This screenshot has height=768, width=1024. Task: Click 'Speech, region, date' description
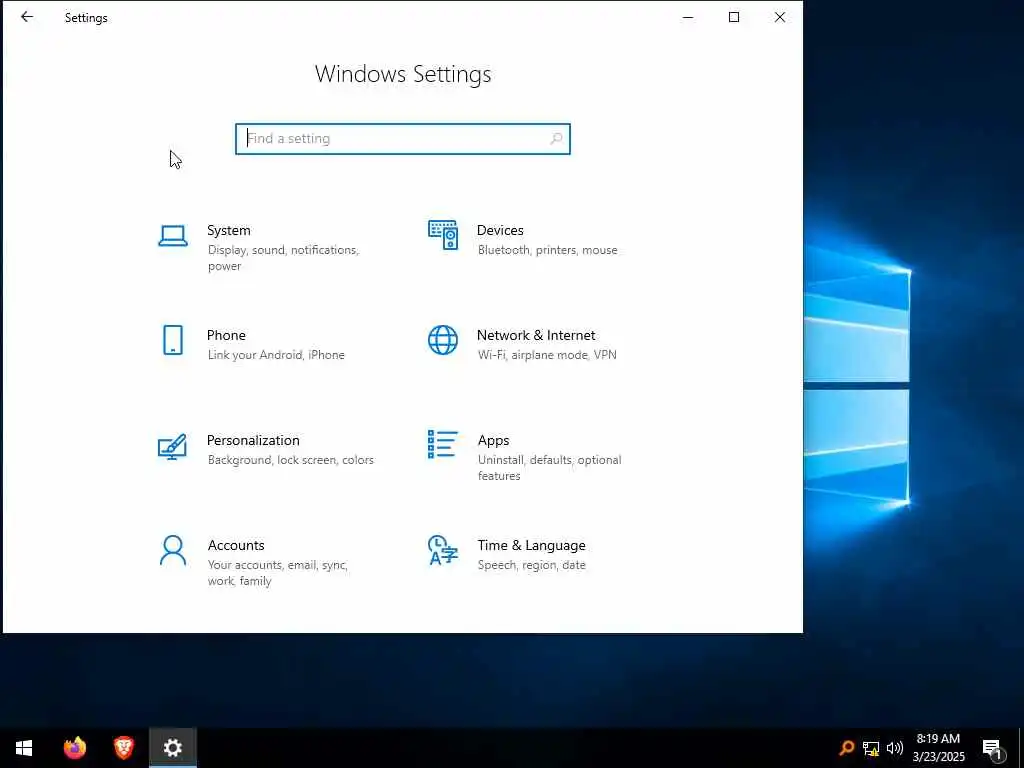tap(532, 565)
